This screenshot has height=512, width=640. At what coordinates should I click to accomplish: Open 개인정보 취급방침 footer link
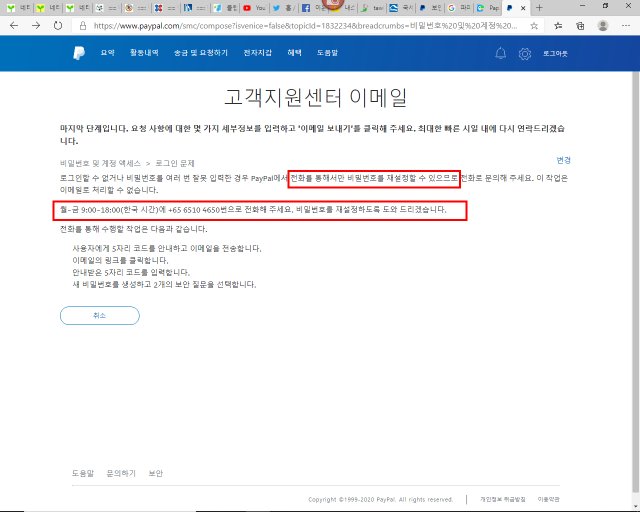(x=502, y=499)
